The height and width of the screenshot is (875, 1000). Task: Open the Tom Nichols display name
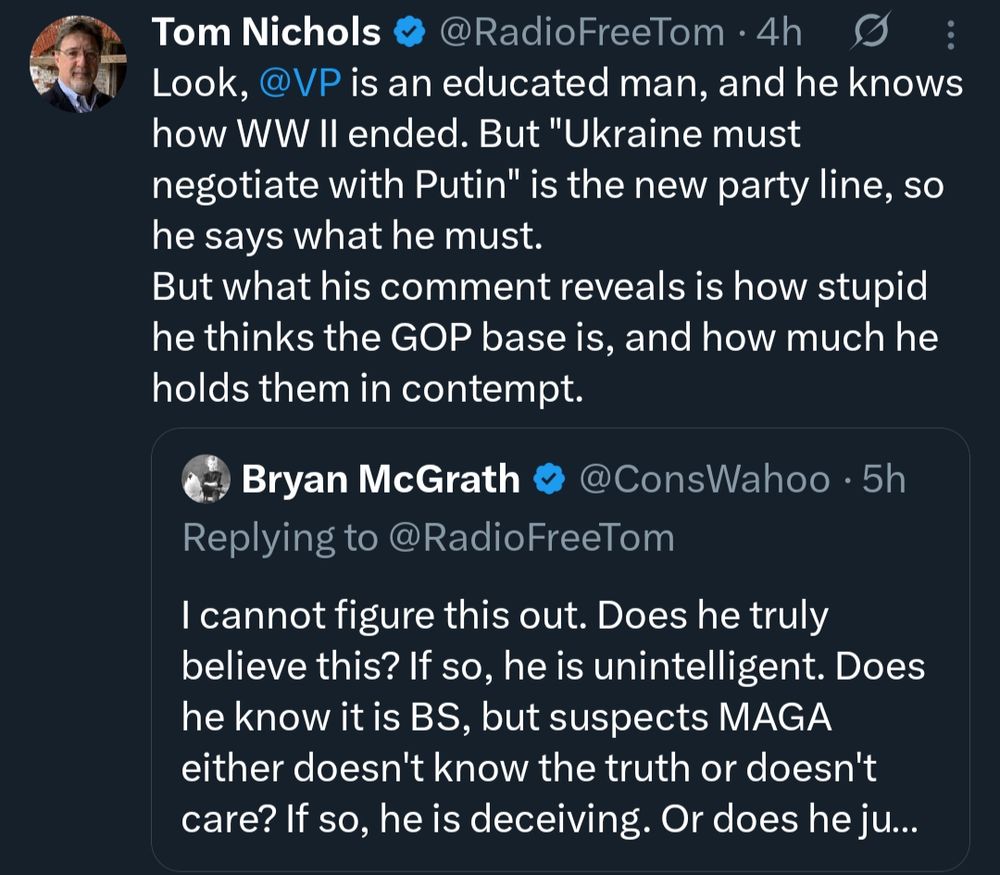(266, 32)
